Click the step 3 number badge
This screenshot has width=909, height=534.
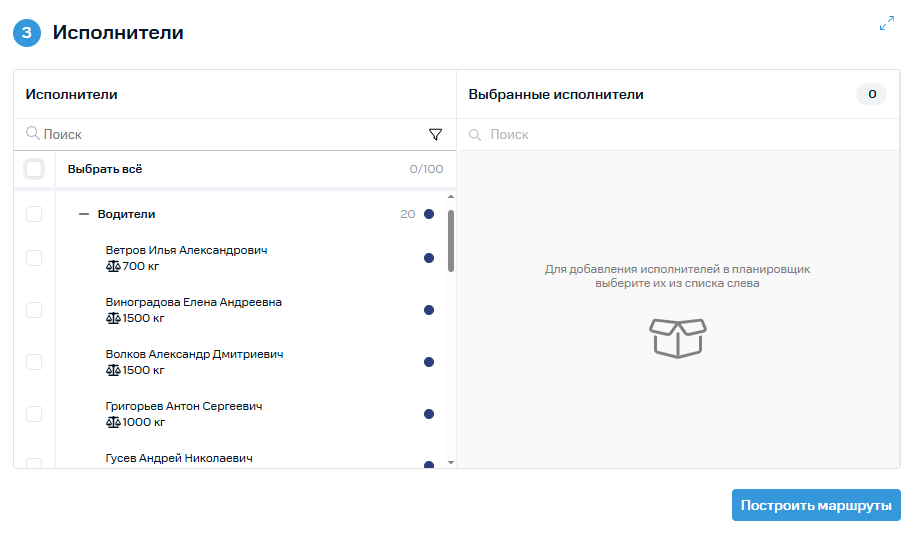[27, 33]
